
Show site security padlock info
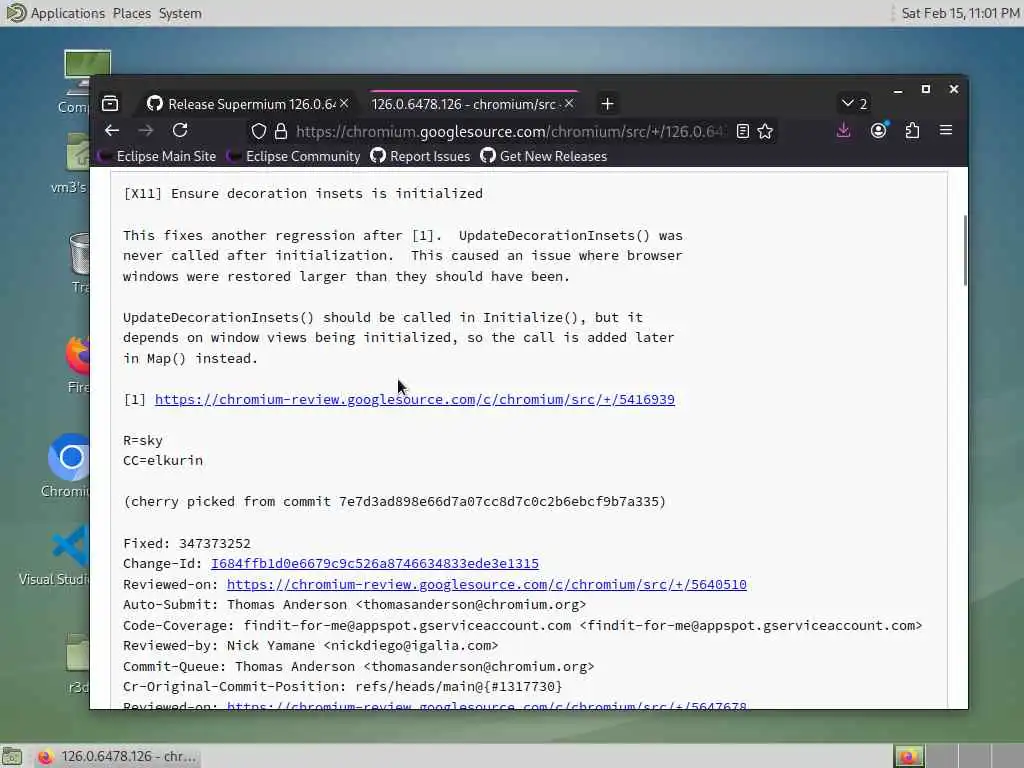pyautogui.click(x=281, y=131)
